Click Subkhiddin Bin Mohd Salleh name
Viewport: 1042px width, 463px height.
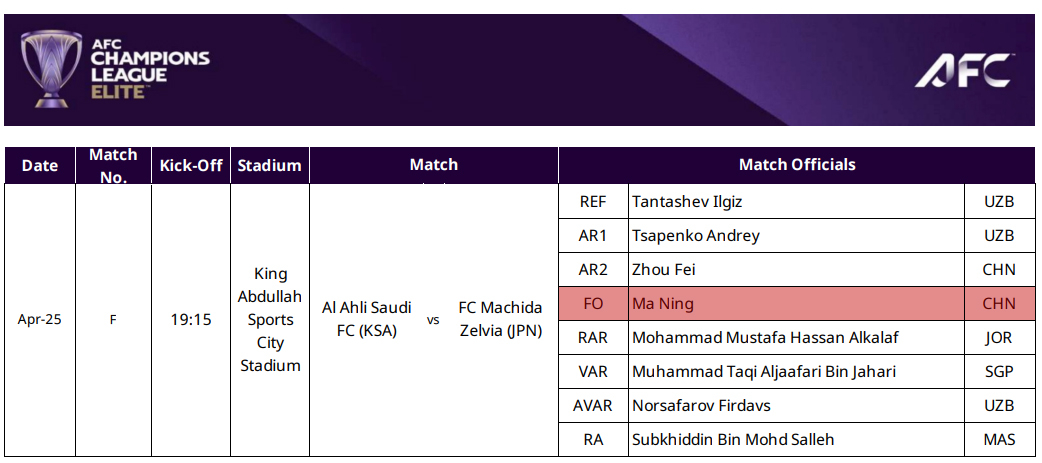(733, 440)
